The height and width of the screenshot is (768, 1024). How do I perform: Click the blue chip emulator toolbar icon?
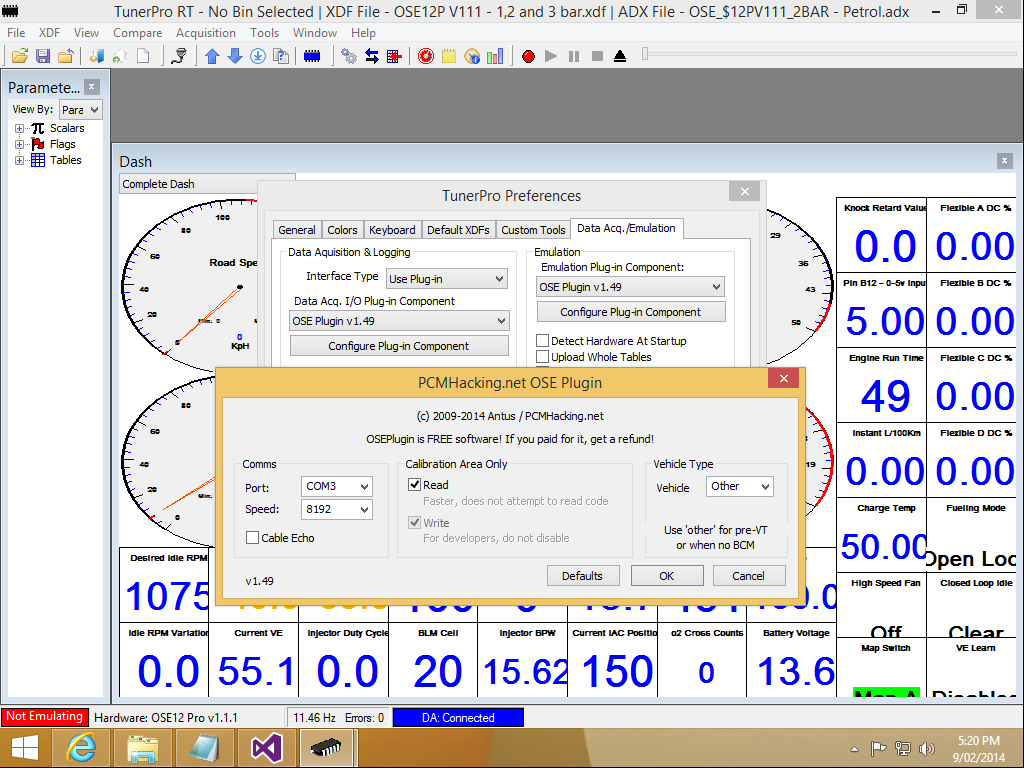(312, 56)
